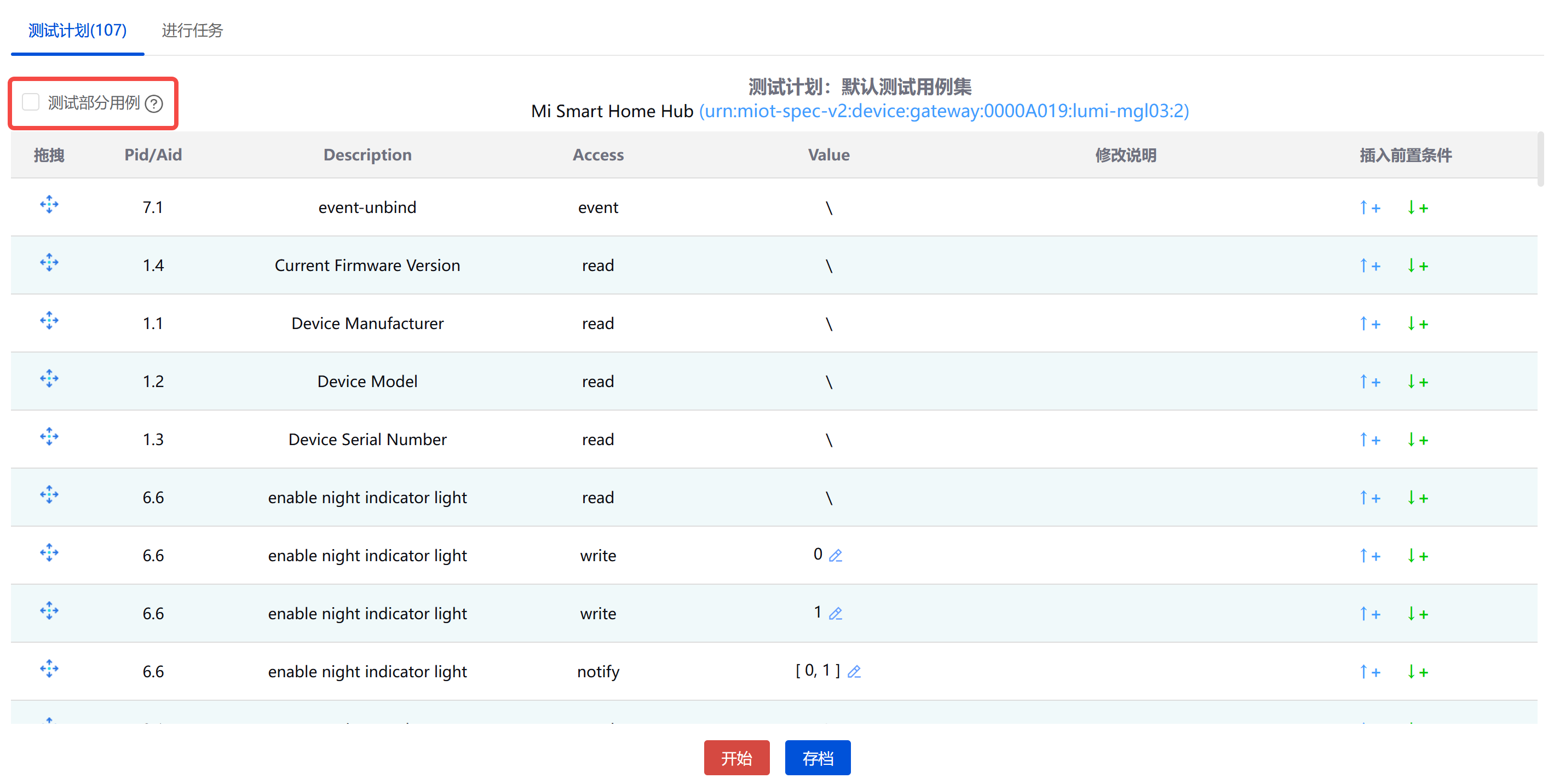Insert precondition above Current Firmware Version

(x=1369, y=266)
